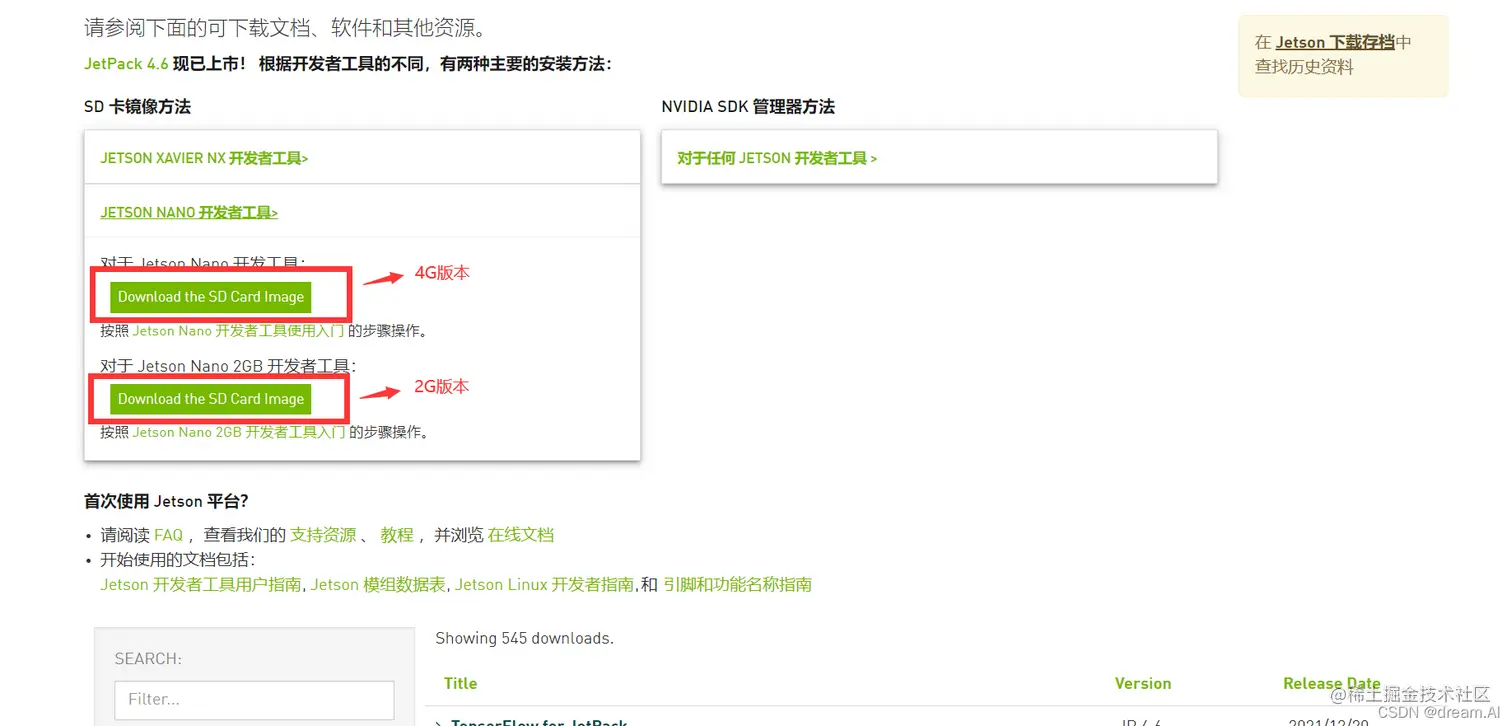
Task: Select the '首次使用 Jetson 平台?' heading
Action: click(166, 501)
